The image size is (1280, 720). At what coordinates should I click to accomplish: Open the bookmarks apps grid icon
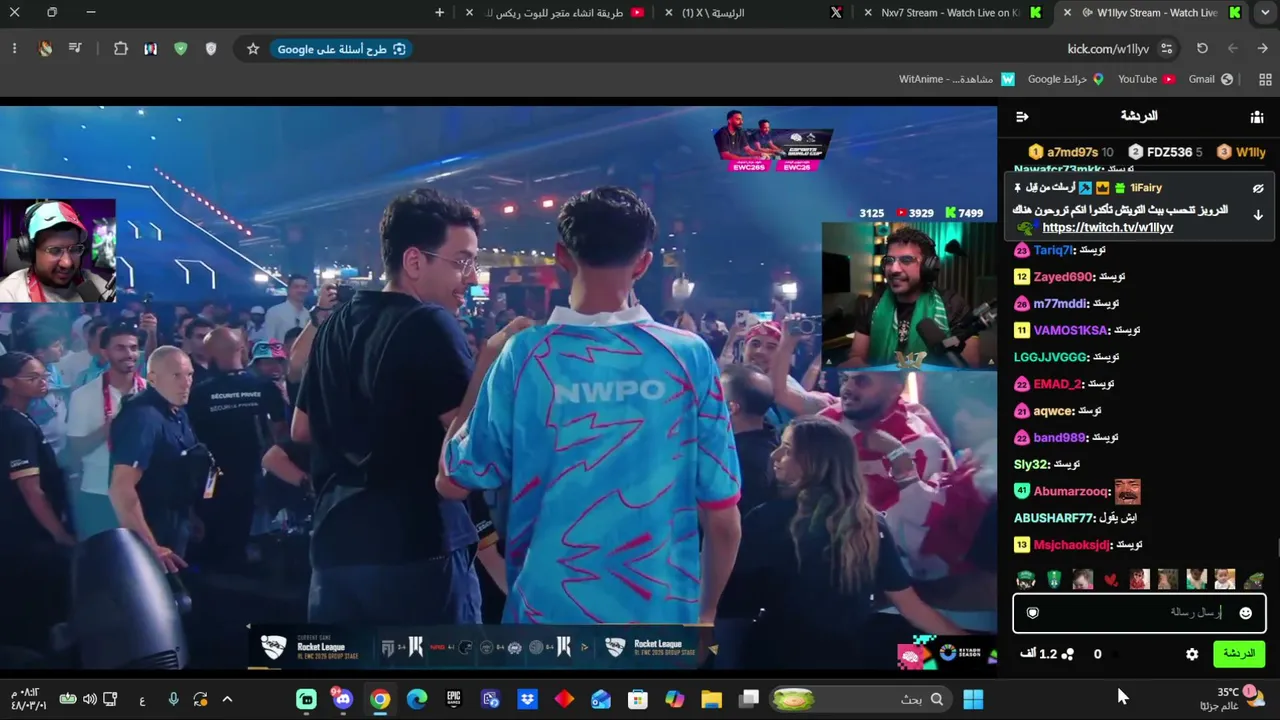1265,79
